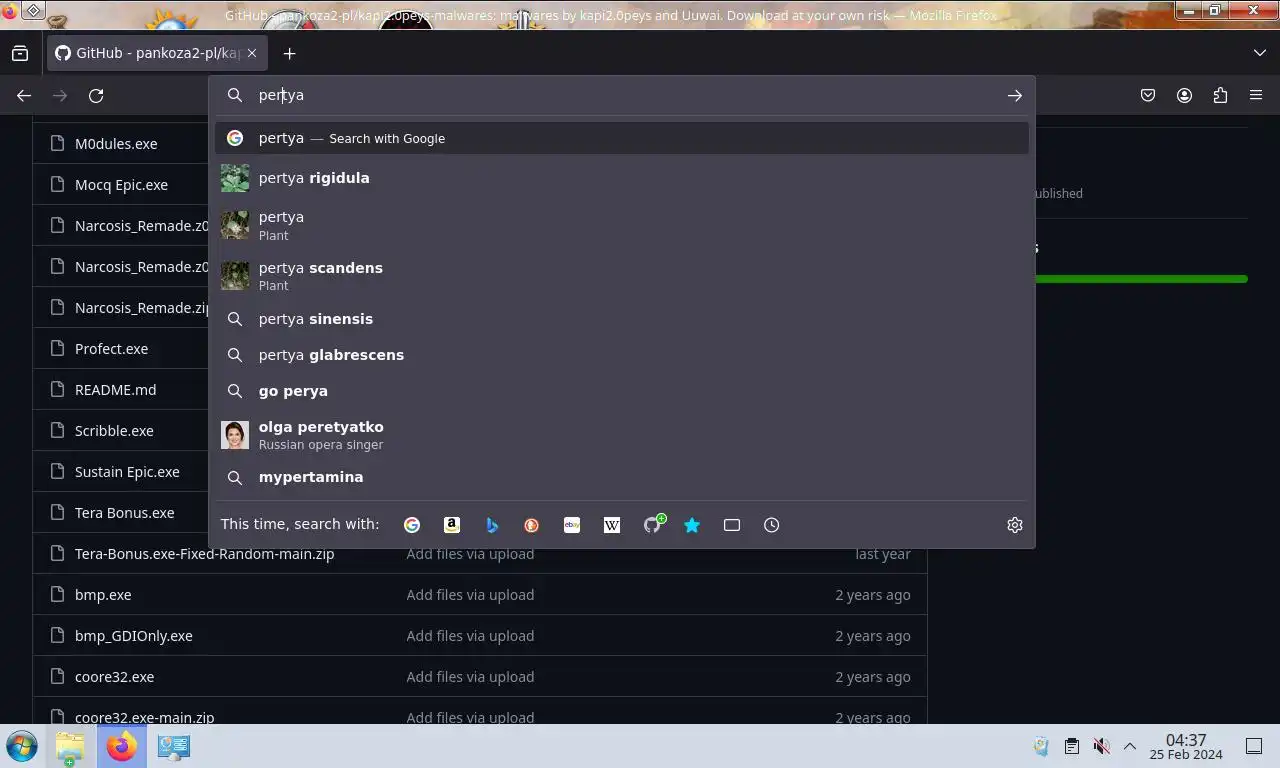Image resolution: width=1280 pixels, height=768 pixels.
Task: Reload the current page
Action: (96, 96)
